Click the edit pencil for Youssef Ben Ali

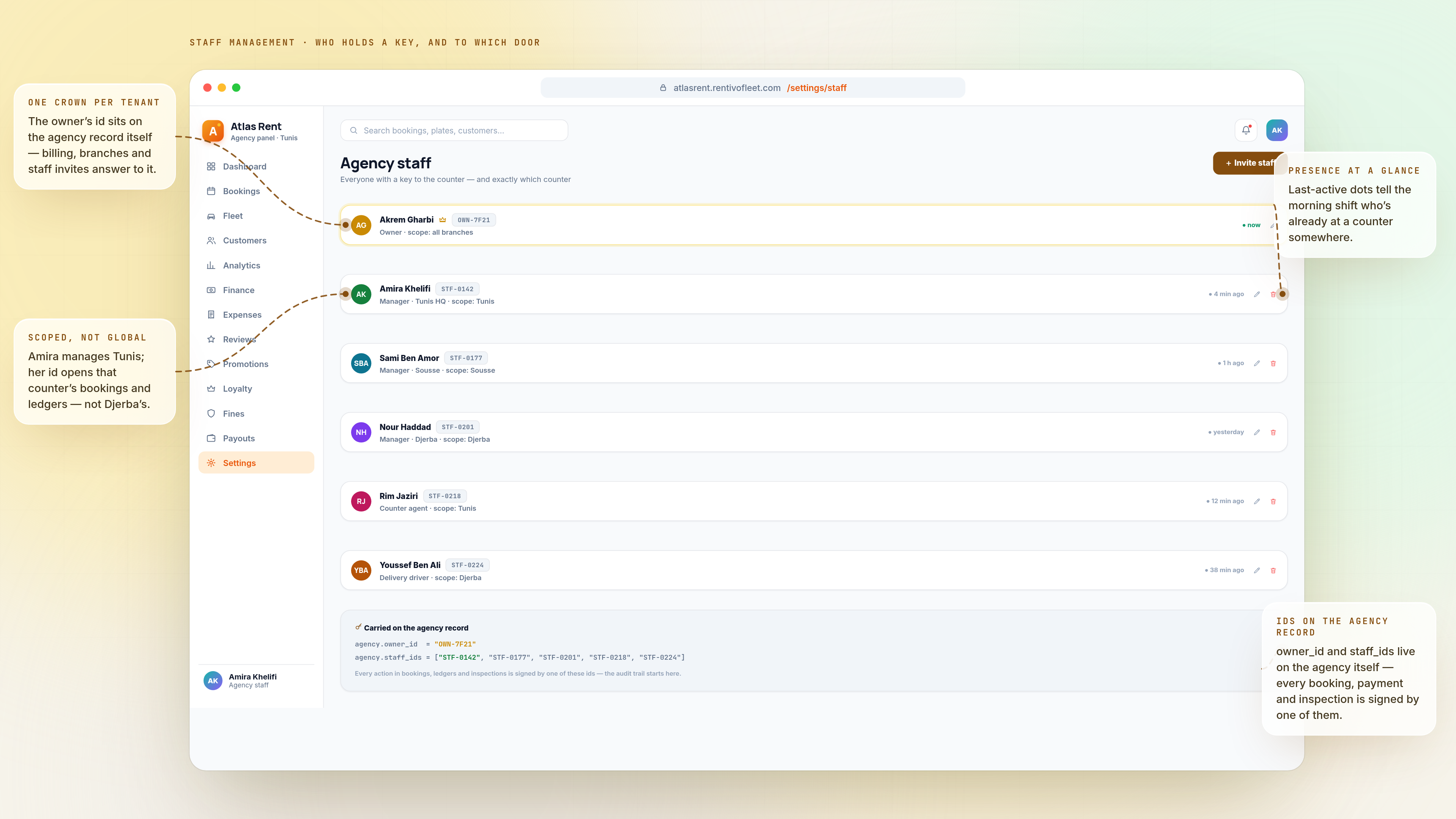tap(1257, 570)
